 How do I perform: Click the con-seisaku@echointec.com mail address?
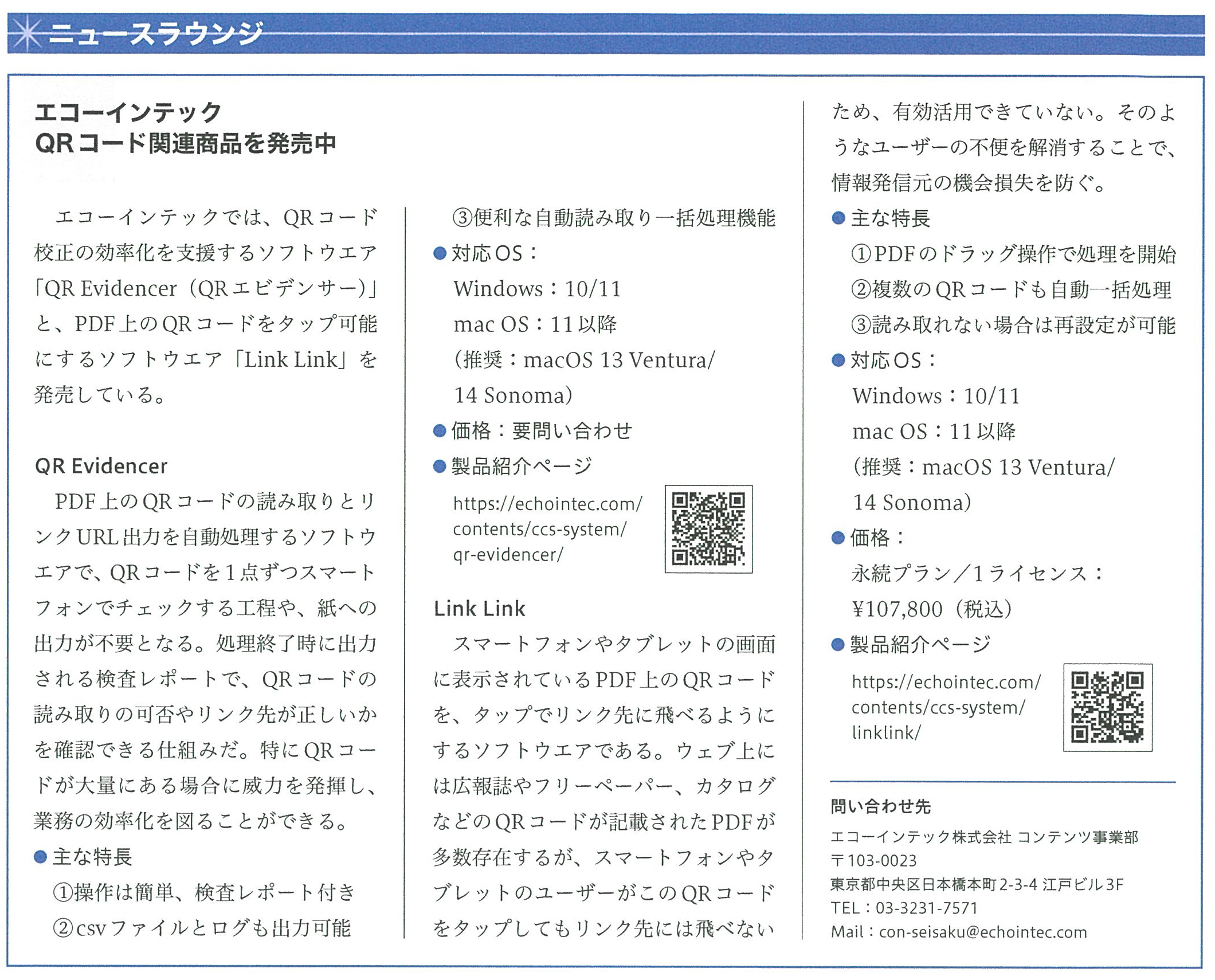click(x=982, y=932)
